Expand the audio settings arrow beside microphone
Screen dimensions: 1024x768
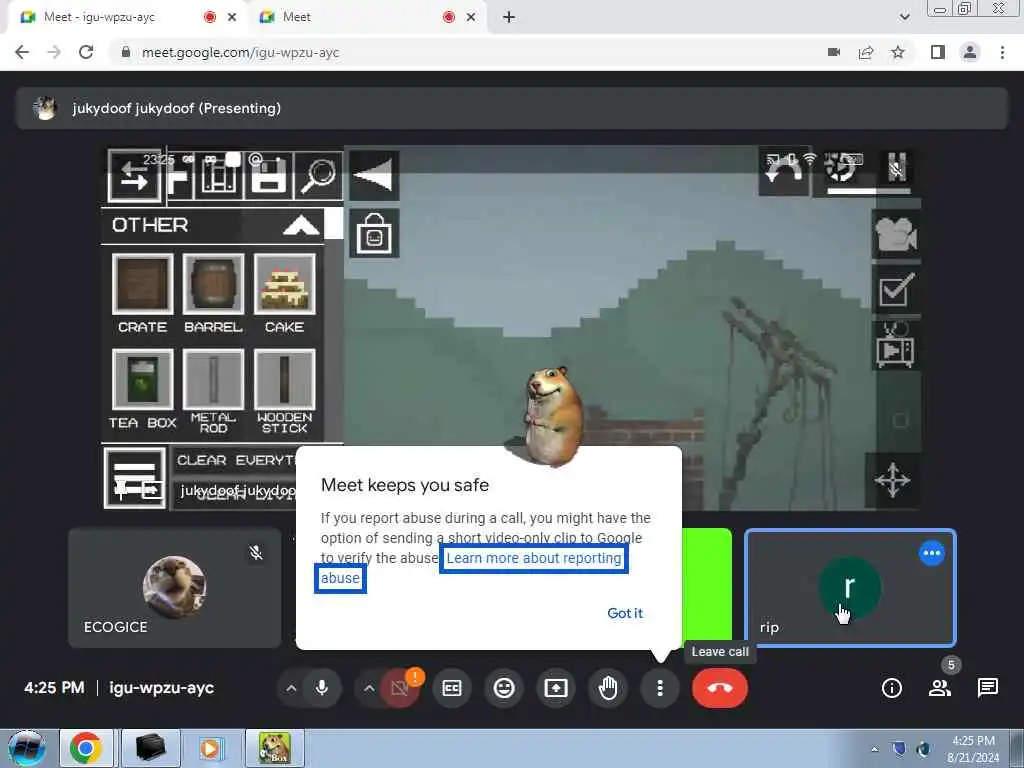click(291, 688)
